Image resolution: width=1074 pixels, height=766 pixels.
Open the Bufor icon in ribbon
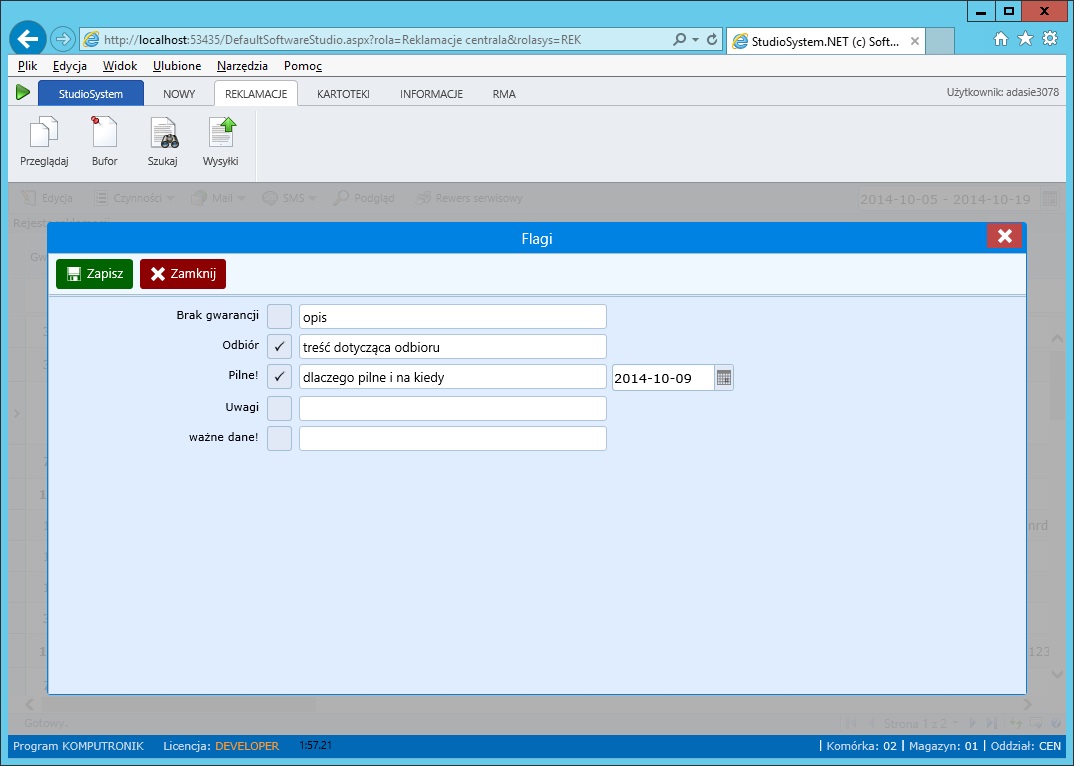tap(104, 133)
